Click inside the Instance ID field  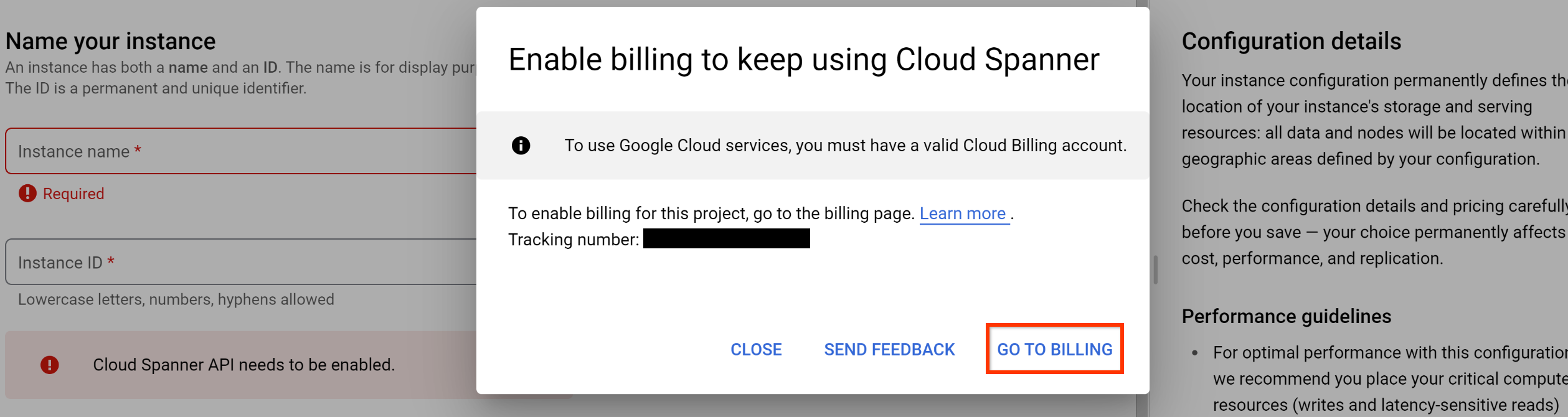218,262
